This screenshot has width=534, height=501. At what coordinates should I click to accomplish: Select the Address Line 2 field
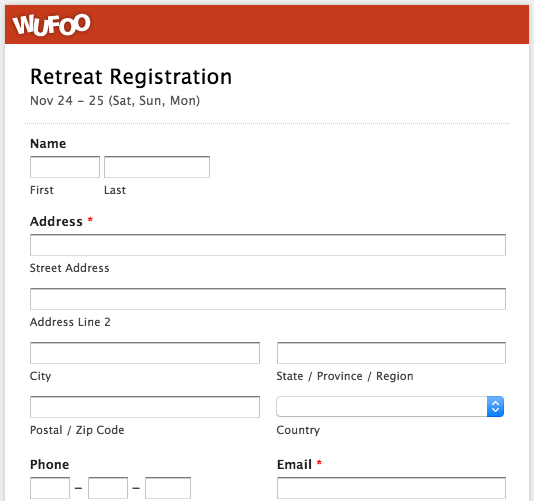[268, 299]
